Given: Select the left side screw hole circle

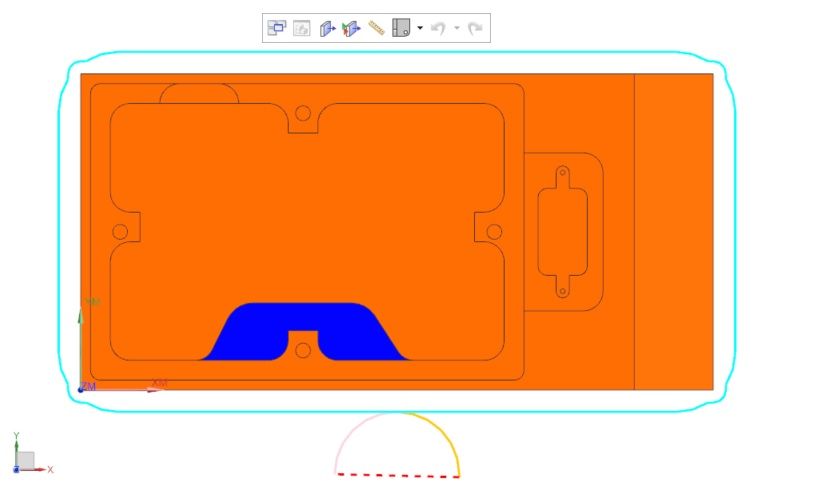Looking at the screenshot, I should (120, 232).
